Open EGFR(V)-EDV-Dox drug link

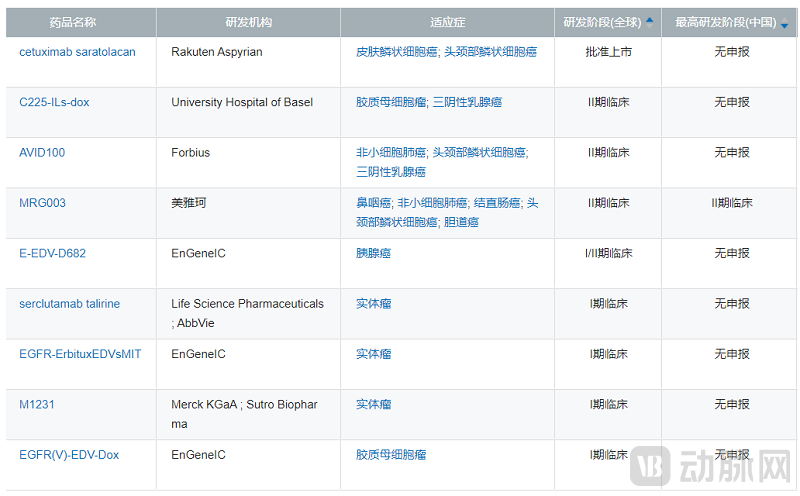69,455
